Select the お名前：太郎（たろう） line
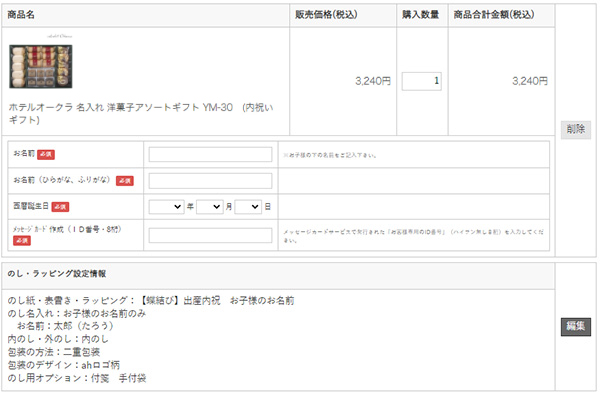The image size is (600, 394). (65, 326)
